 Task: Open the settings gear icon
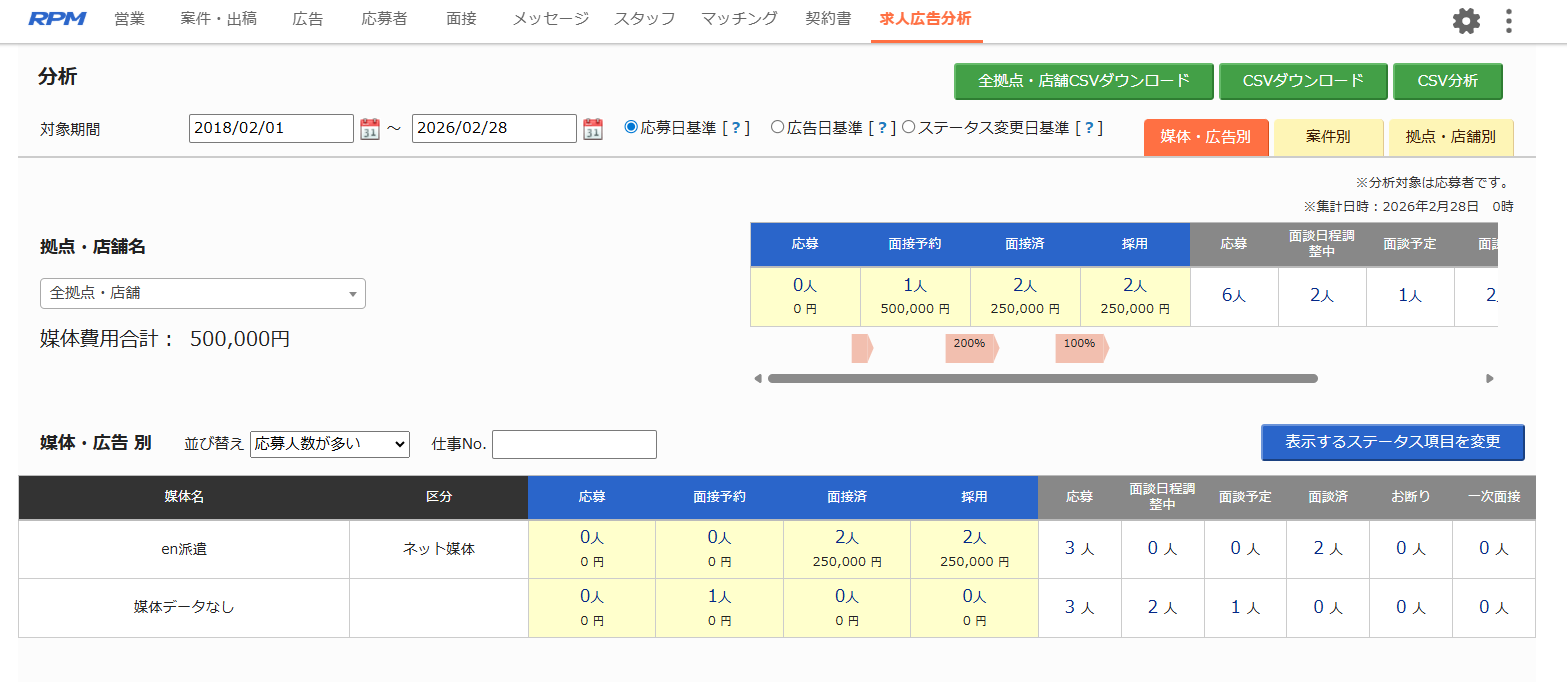tap(1465, 20)
